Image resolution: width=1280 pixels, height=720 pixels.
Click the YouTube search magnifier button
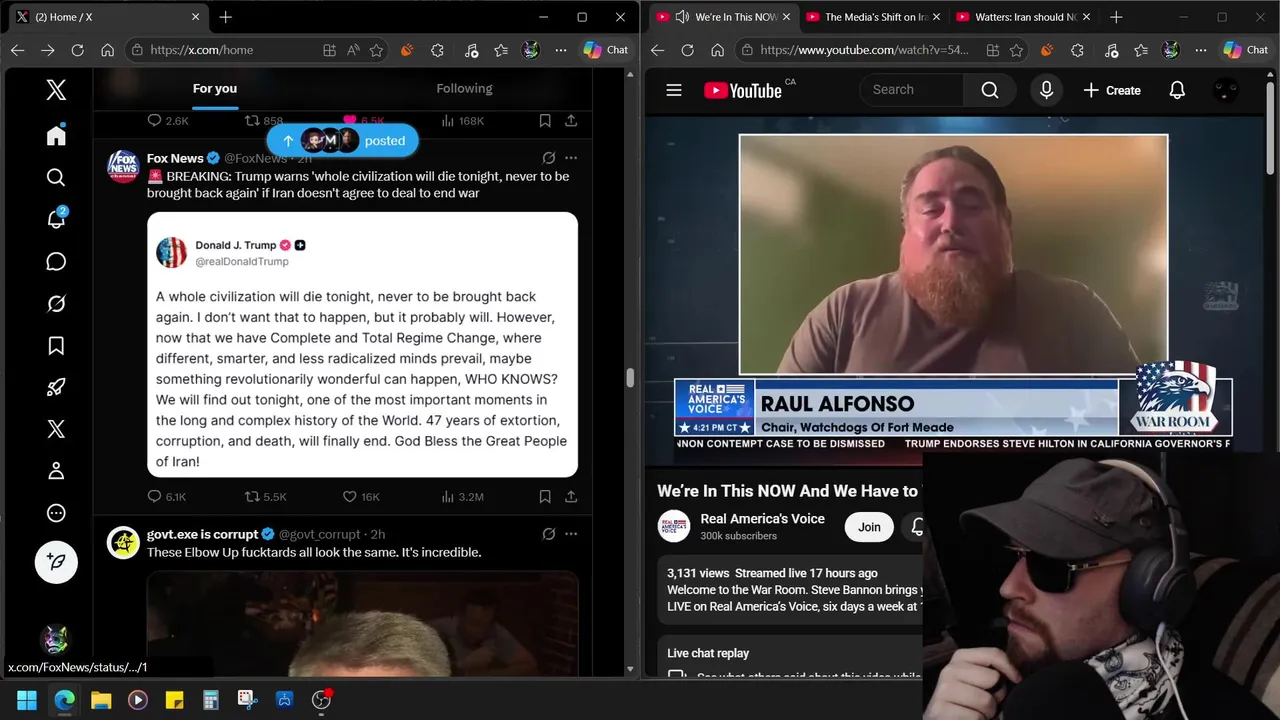990,90
